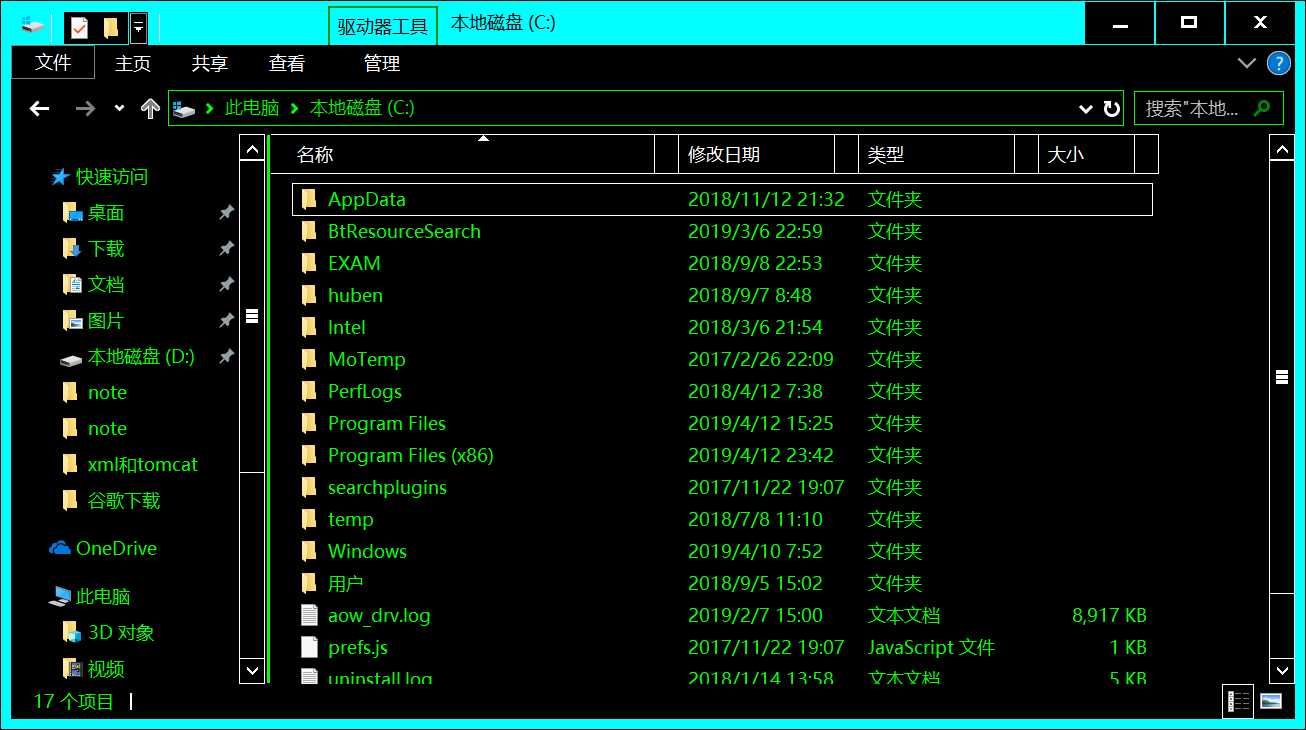The image size is (1306, 730).
Task: Click the huben folder icon
Action: coord(309,295)
